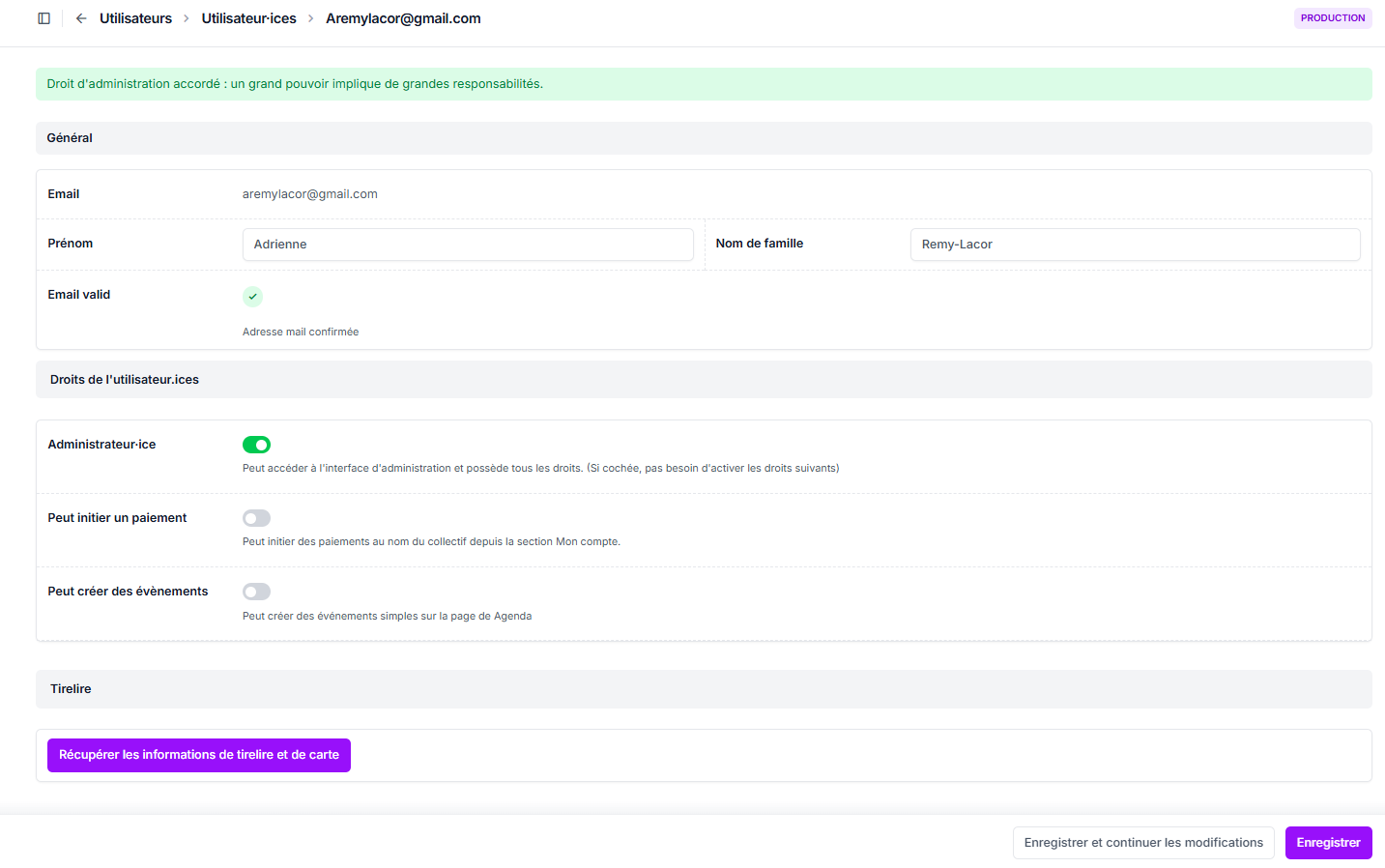1385x868 pixels.
Task: Click Enregistrer et continuer les modifications
Action: tap(1142, 843)
